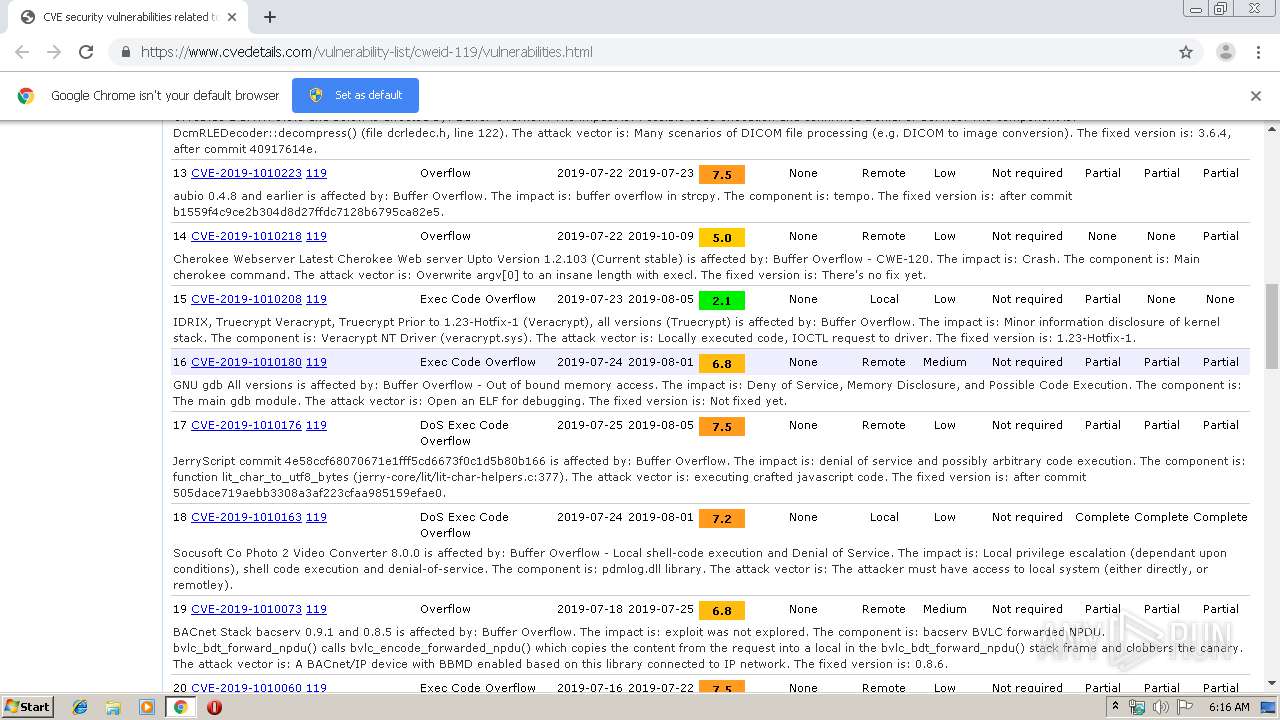Open the Windows Start menu
1280x720 pixels.
coord(27,706)
